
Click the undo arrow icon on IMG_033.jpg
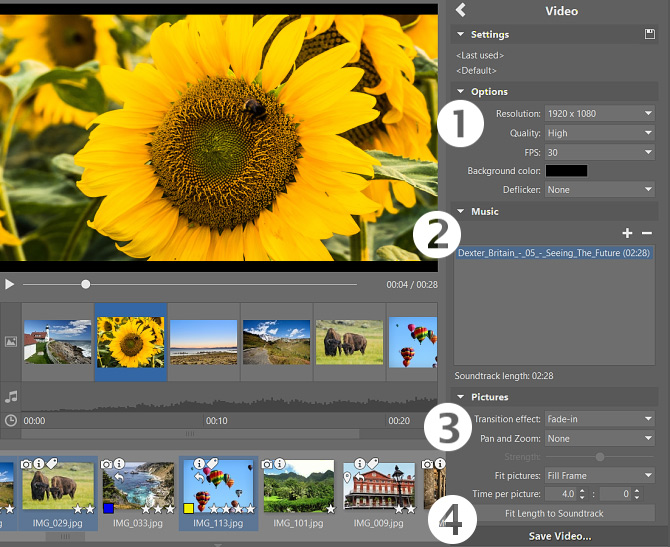[x=119, y=477]
